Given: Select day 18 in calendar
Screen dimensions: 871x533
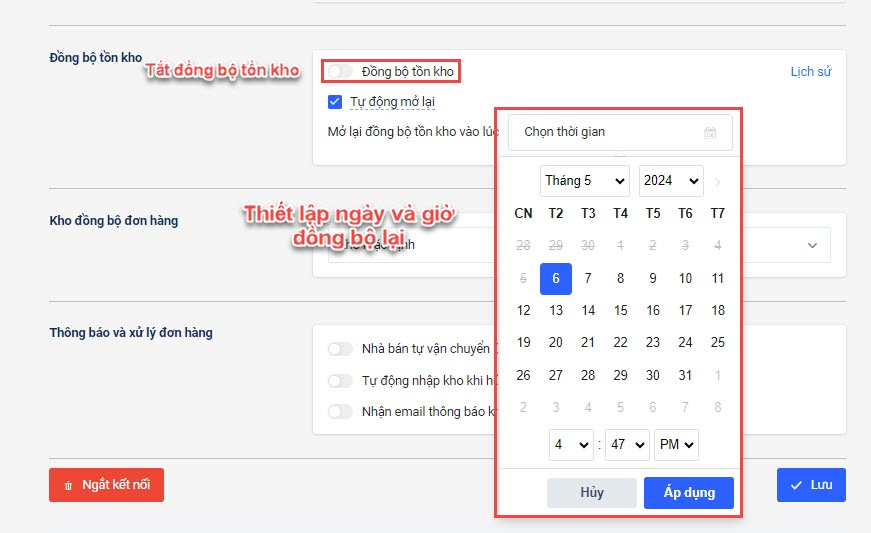Looking at the screenshot, I should coord(718,311).
